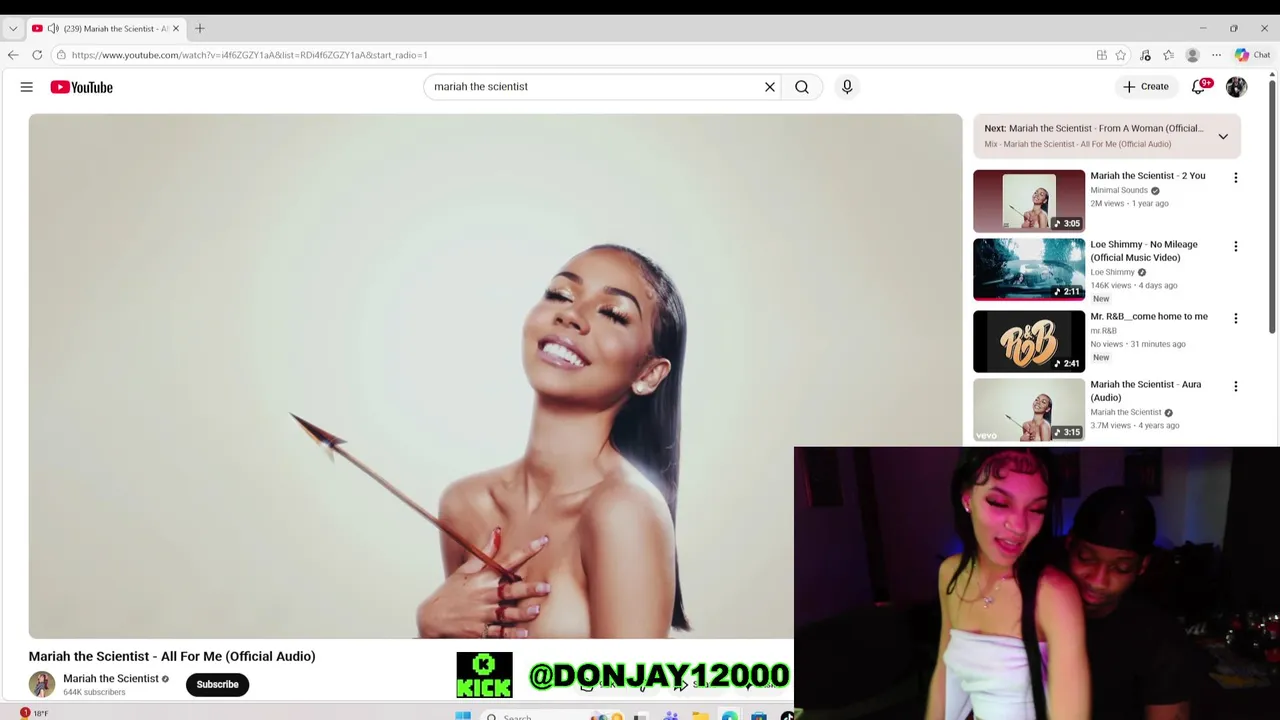Screen dimensions: 1280x720
Task: Open the browser settings and more menu
Action: (1216, 55)
